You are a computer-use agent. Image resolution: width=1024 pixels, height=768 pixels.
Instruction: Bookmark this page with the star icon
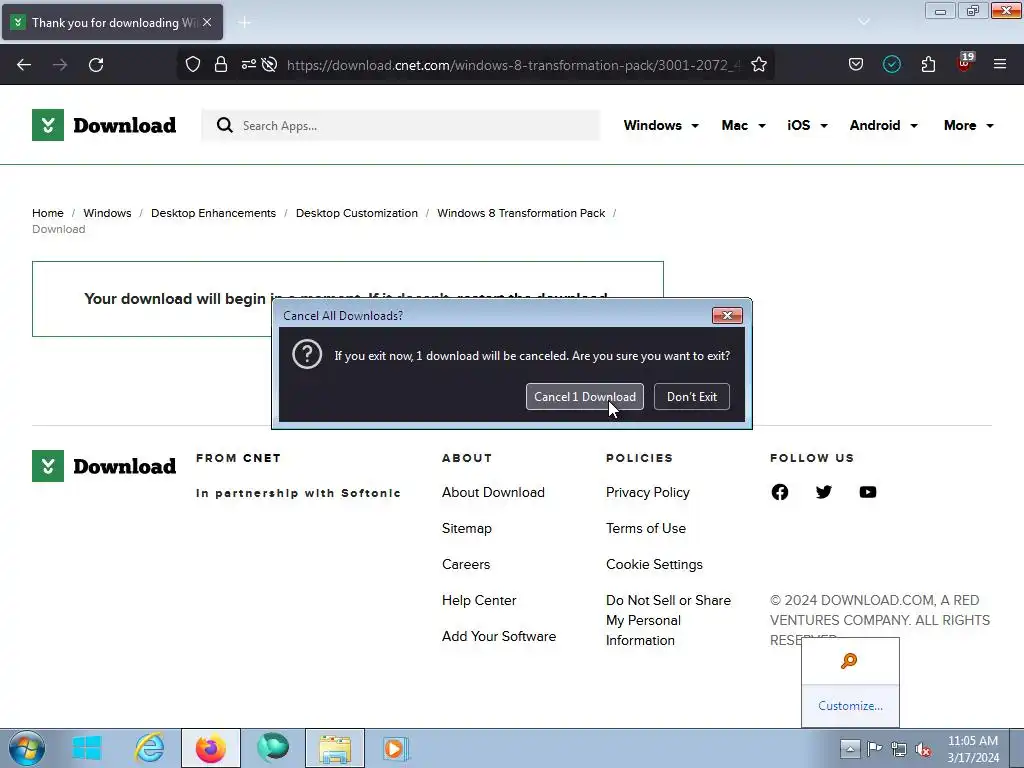[x=758, y=65]
